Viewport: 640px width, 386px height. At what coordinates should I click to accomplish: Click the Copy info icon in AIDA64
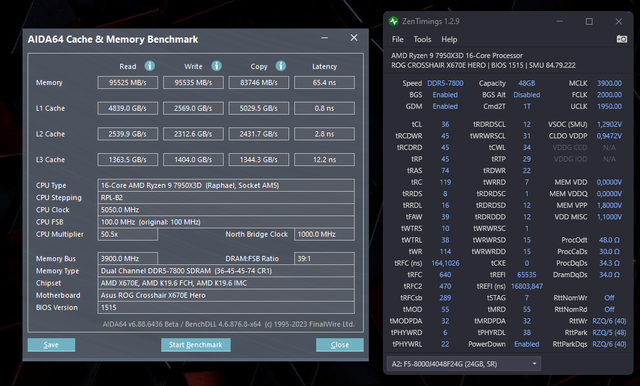[x=281, y=66]
